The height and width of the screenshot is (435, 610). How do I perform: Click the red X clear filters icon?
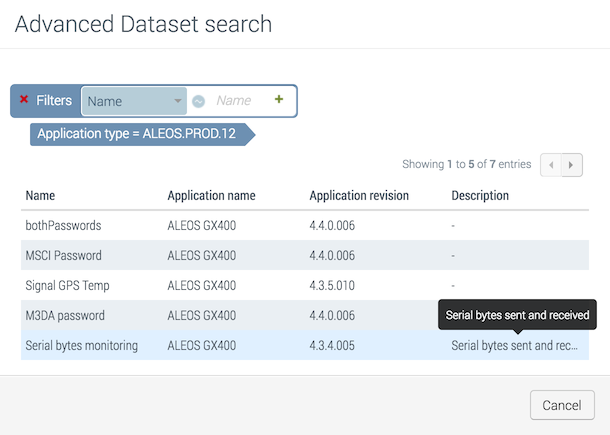[x=24, y=100]
